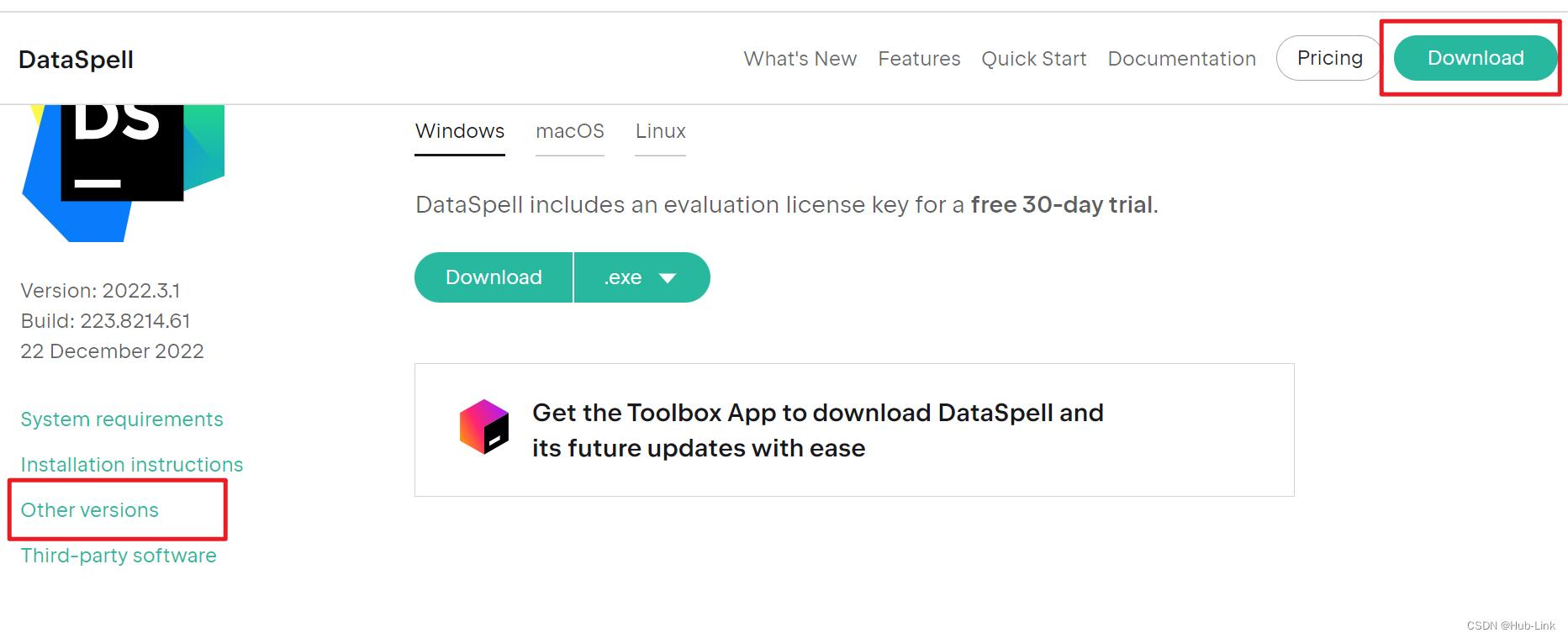The height and width of the screenshot is (638, 1568).
Task: Go to Quick Start page
Action: coord(1034,59)
